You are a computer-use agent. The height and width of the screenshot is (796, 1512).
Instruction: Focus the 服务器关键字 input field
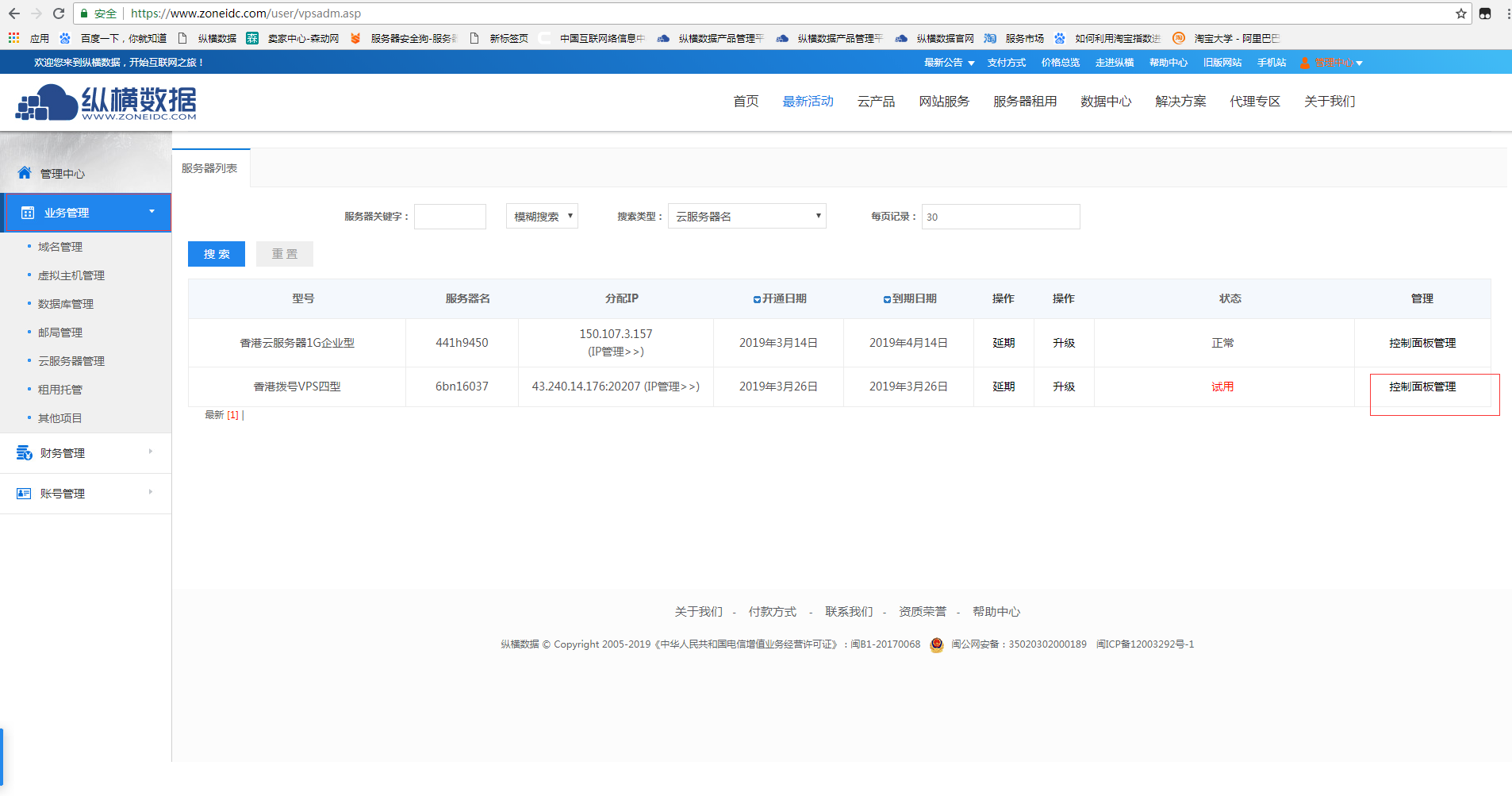pyautogui.click(x=450, y=217)
